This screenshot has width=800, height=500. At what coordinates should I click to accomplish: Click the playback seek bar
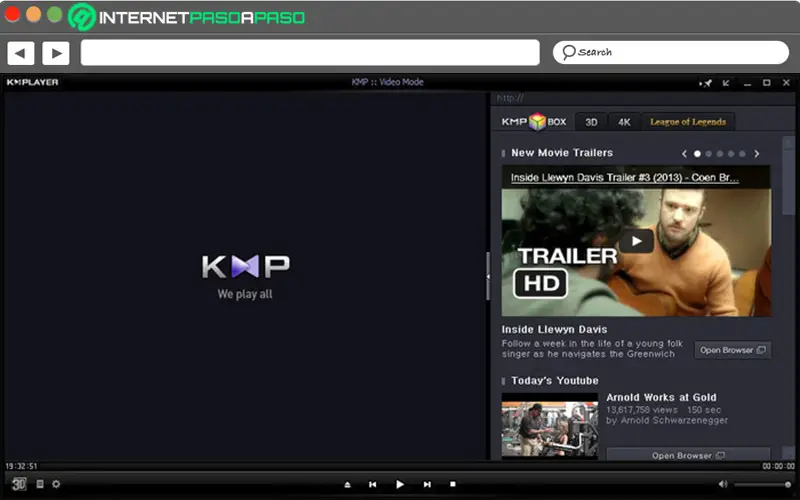(x=399, y=466)
